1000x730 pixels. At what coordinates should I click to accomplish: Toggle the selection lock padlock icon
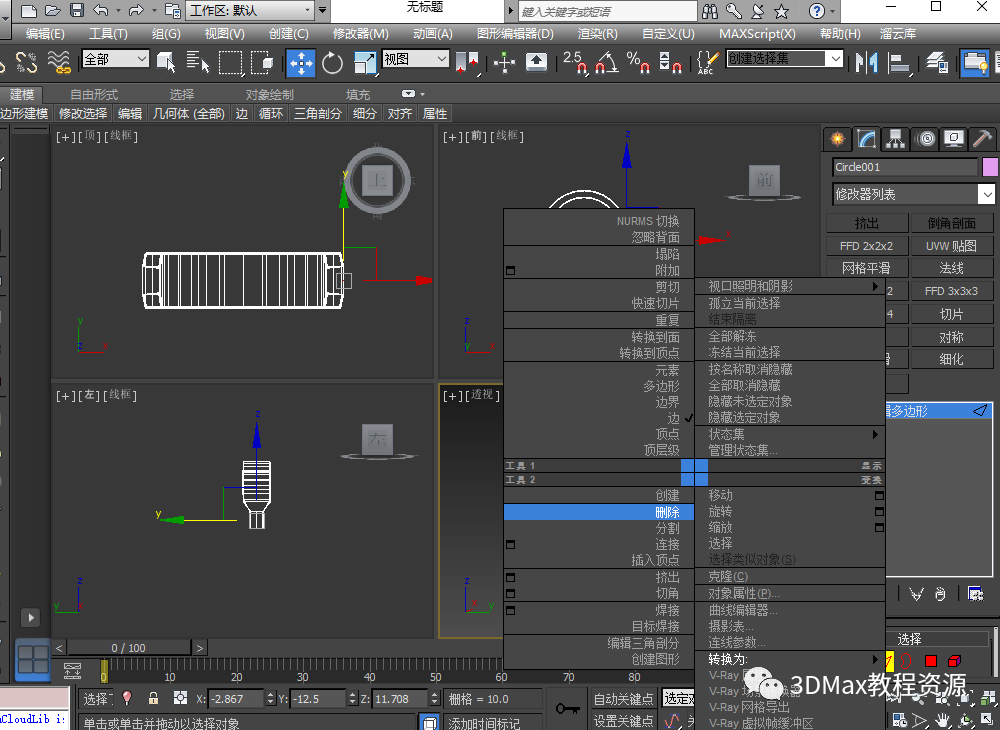tap(153, 698)
